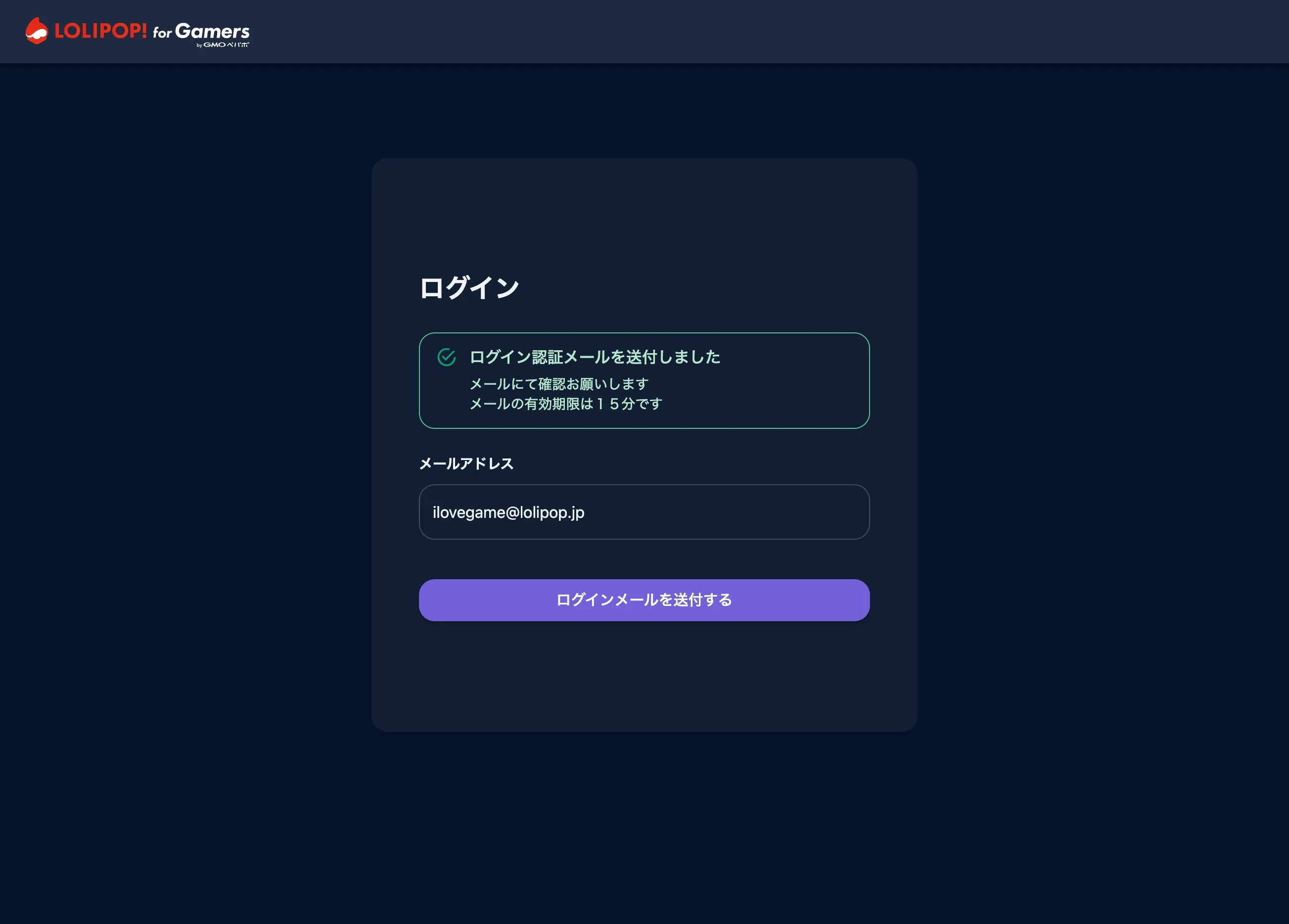The height and width of the screenshot is (924, 1289).
Task: Click the green checkmark success icon
Action: tap(446, 357)
